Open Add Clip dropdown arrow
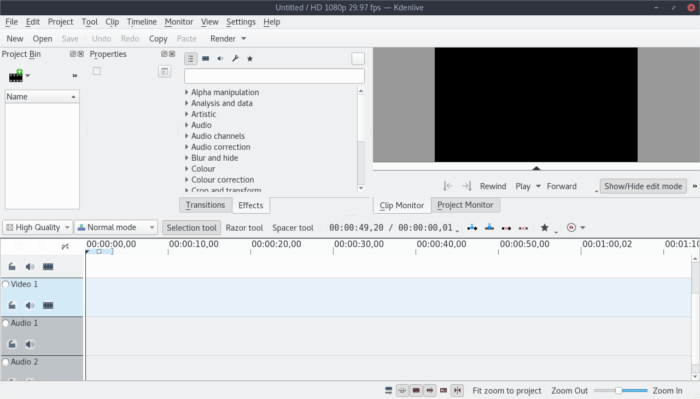Screen dimensions: 700x399 point(28,76)
